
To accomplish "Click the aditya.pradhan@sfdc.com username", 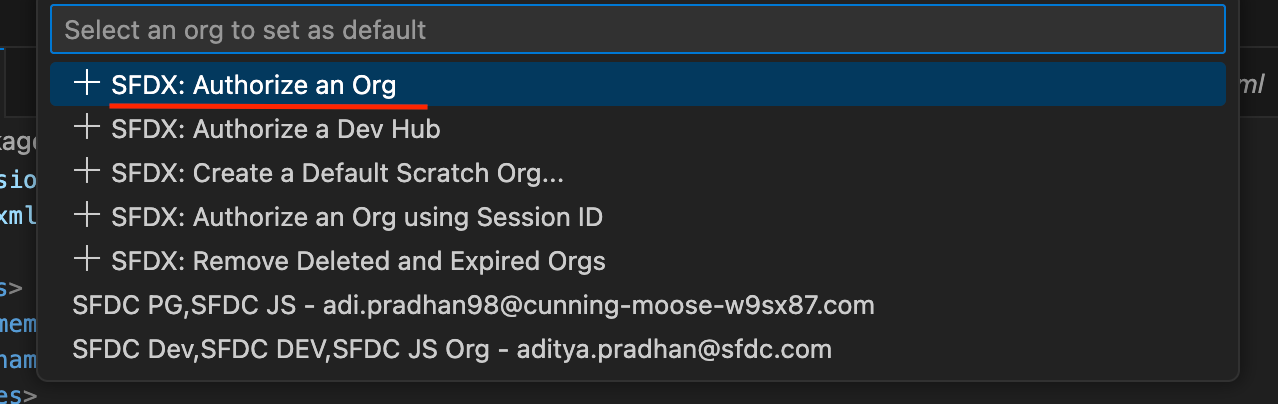I will tap(674, 350).
